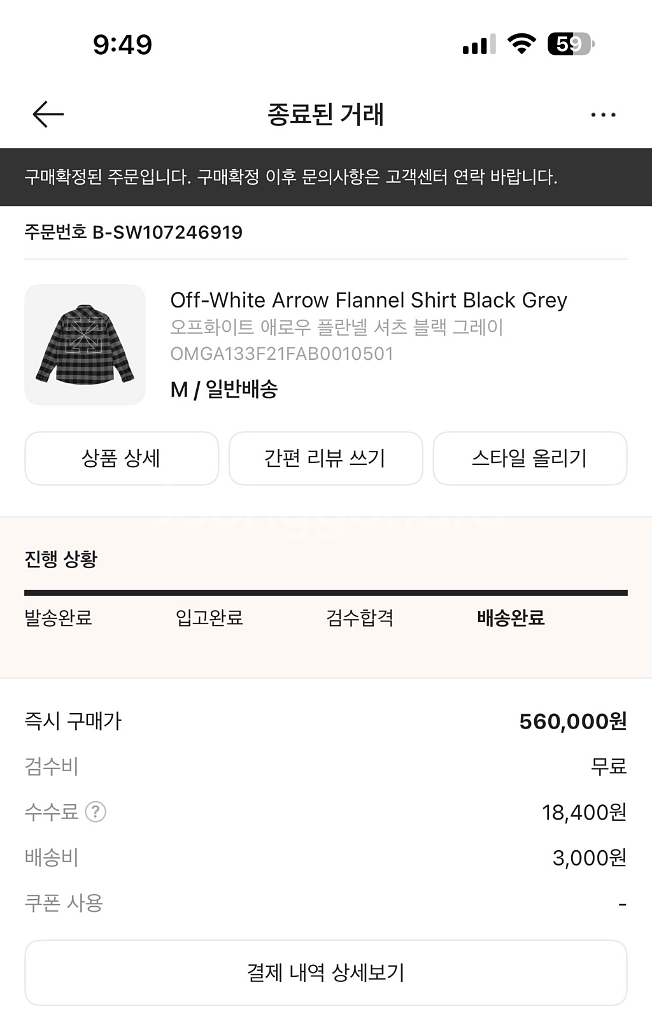Tap the battery indicator in status bar
652x1024 pixels.
tap(570, 44)
